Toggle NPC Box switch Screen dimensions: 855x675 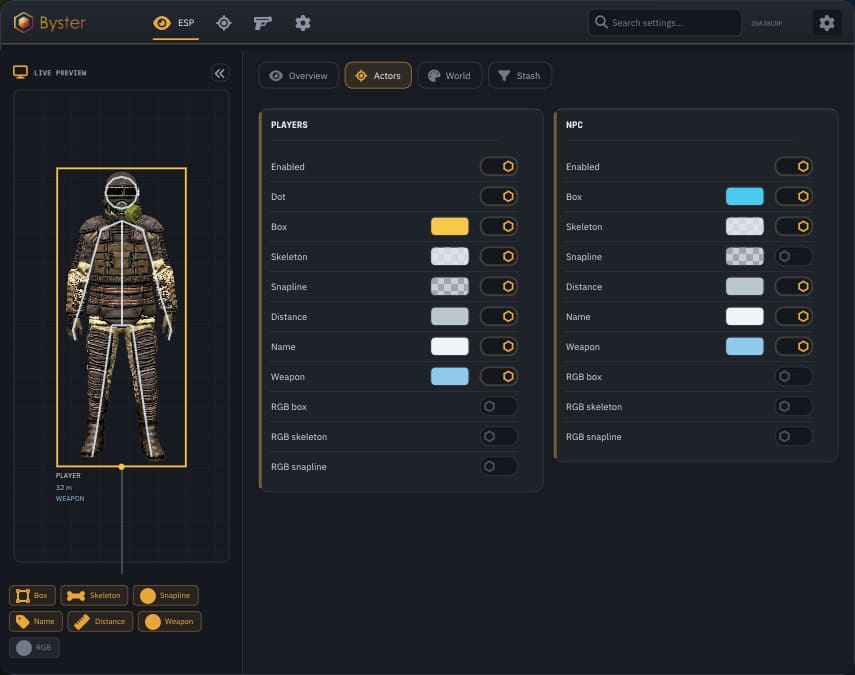pos(793,196)
